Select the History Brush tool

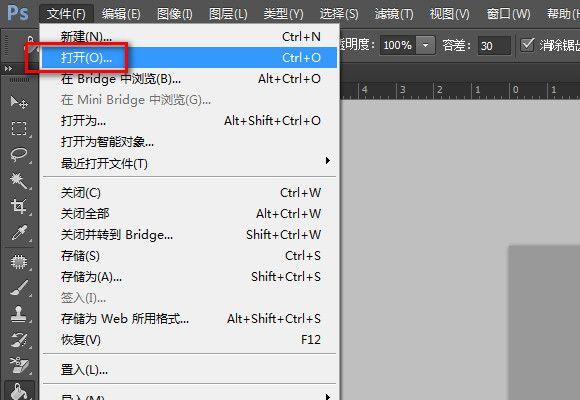tap(19, 340)
